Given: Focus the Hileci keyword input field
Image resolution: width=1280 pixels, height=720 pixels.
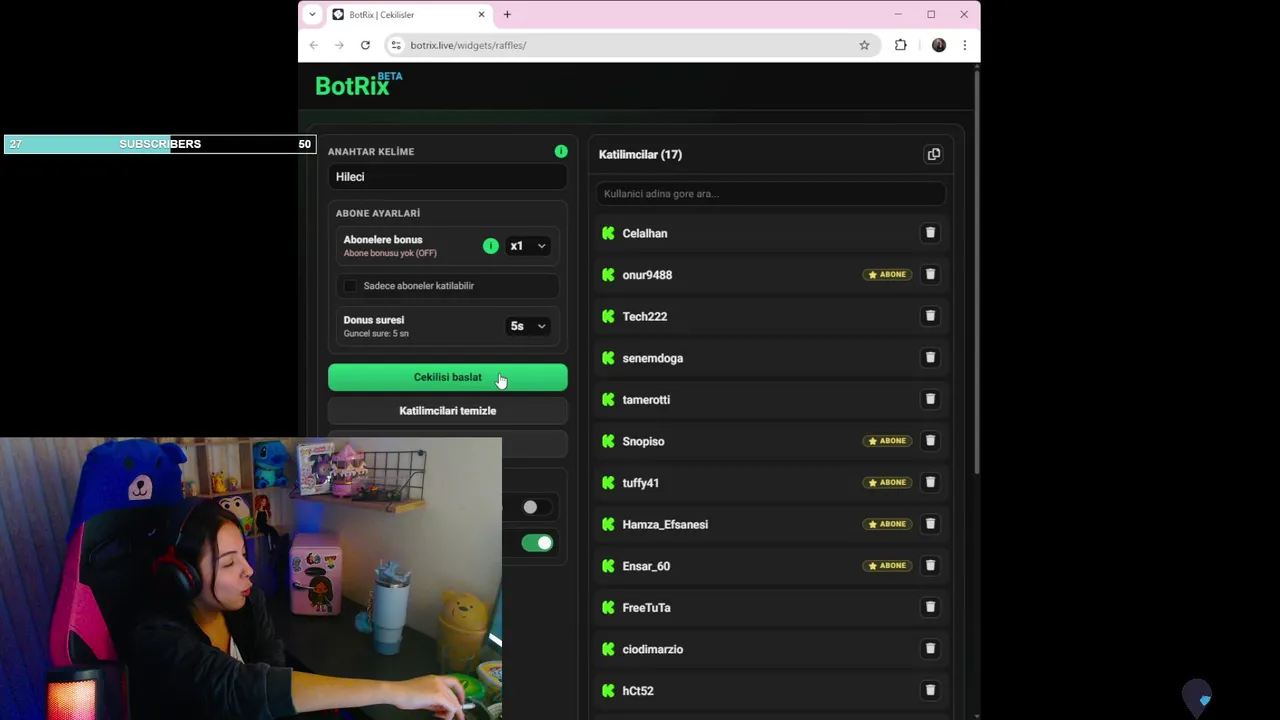Looking at the screenshot, I should coord(447,177).
